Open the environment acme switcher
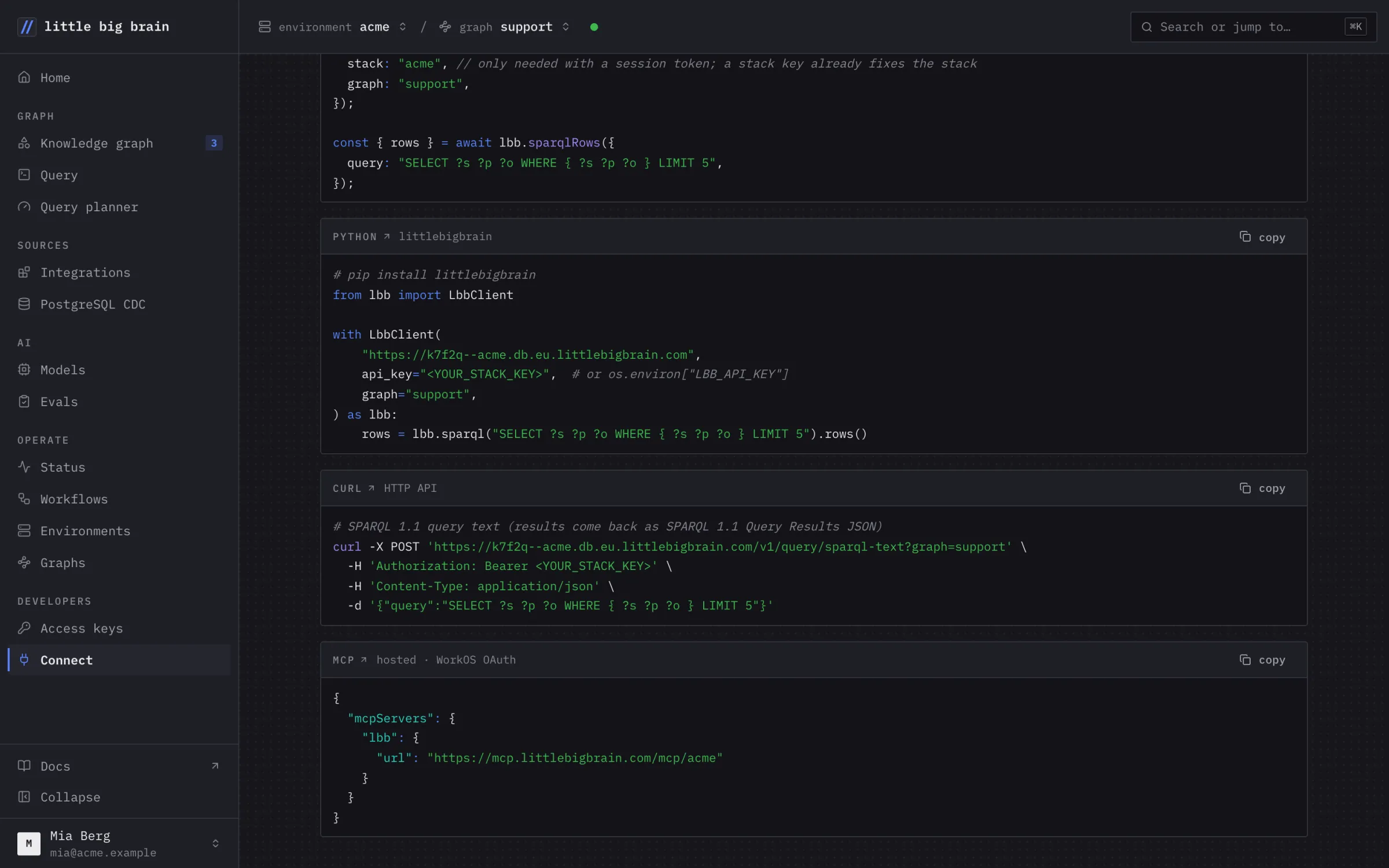 click(x=333, y=27)
